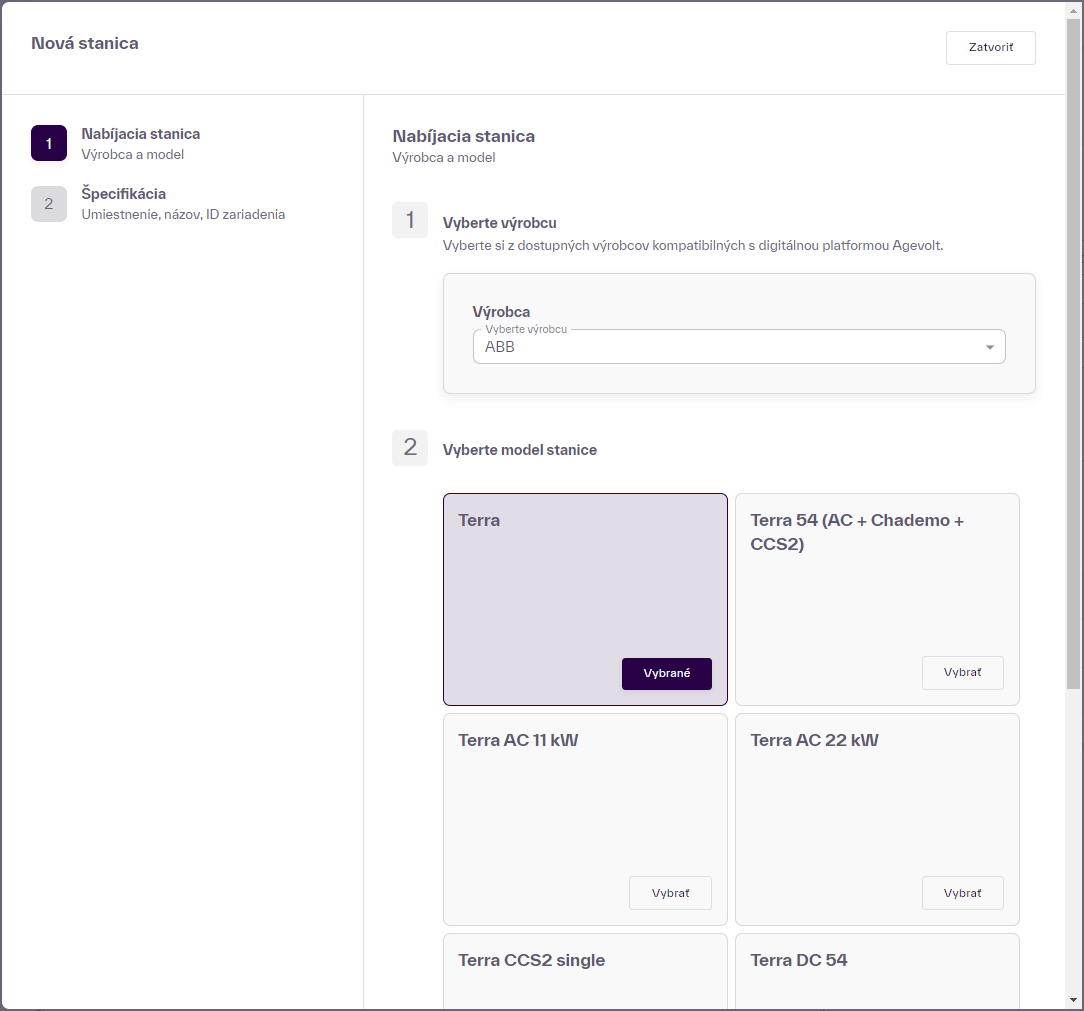
Task: Choose Terra AC 11 kW with Vybrať
Action: (x=670, y=893)
